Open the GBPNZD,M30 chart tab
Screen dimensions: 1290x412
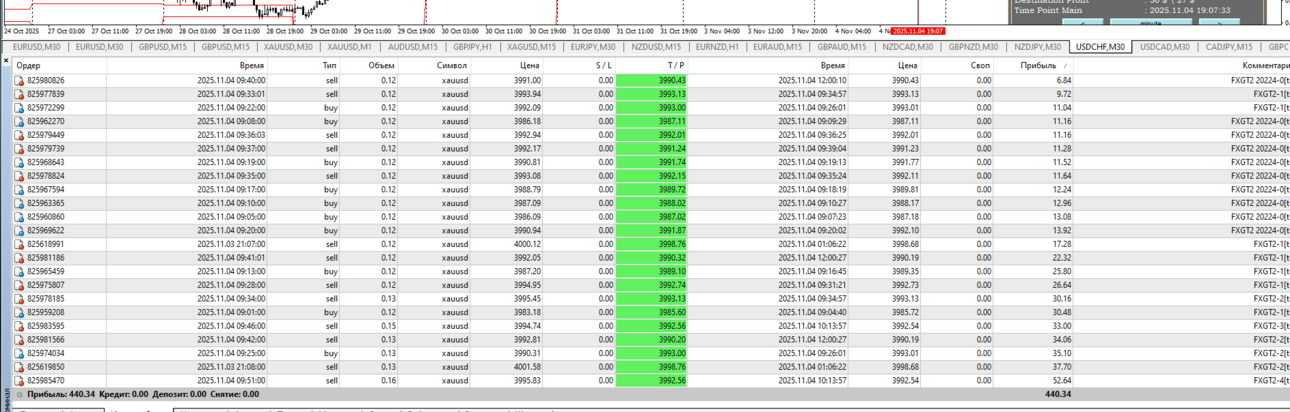[973, 47]
